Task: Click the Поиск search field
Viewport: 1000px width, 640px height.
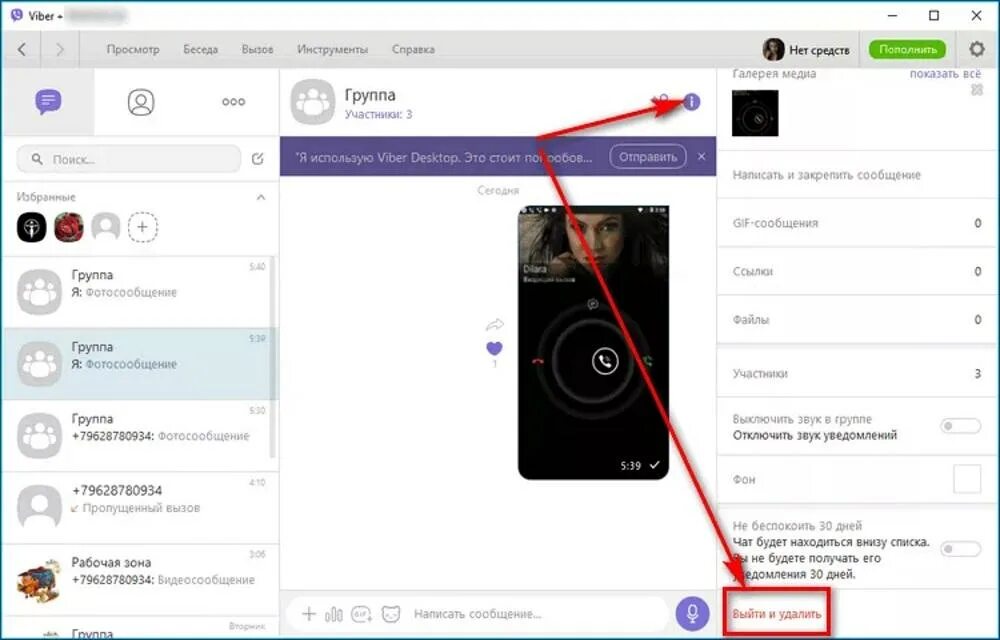Action: click(x=129, y=159)
